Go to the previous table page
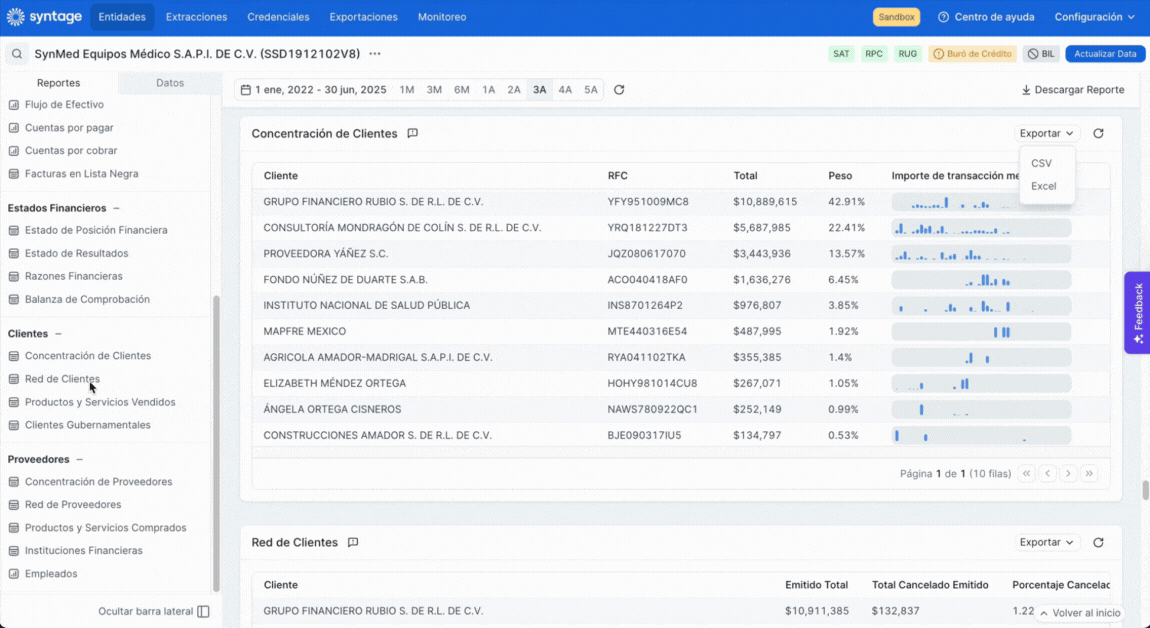This screenshot has height=628, width=1150. 1047,473
